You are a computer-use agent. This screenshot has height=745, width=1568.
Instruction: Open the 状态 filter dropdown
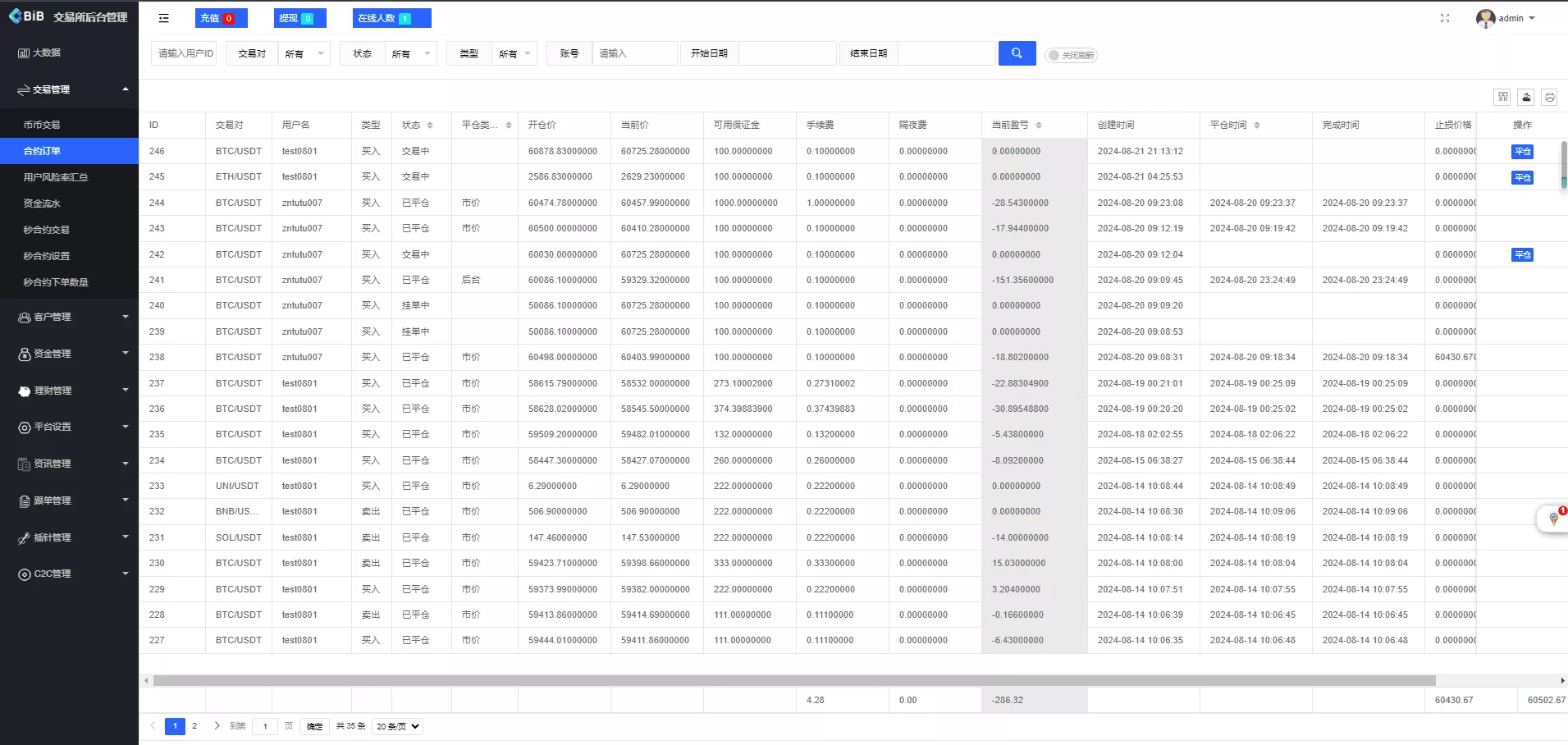click(x=410, y=54)
